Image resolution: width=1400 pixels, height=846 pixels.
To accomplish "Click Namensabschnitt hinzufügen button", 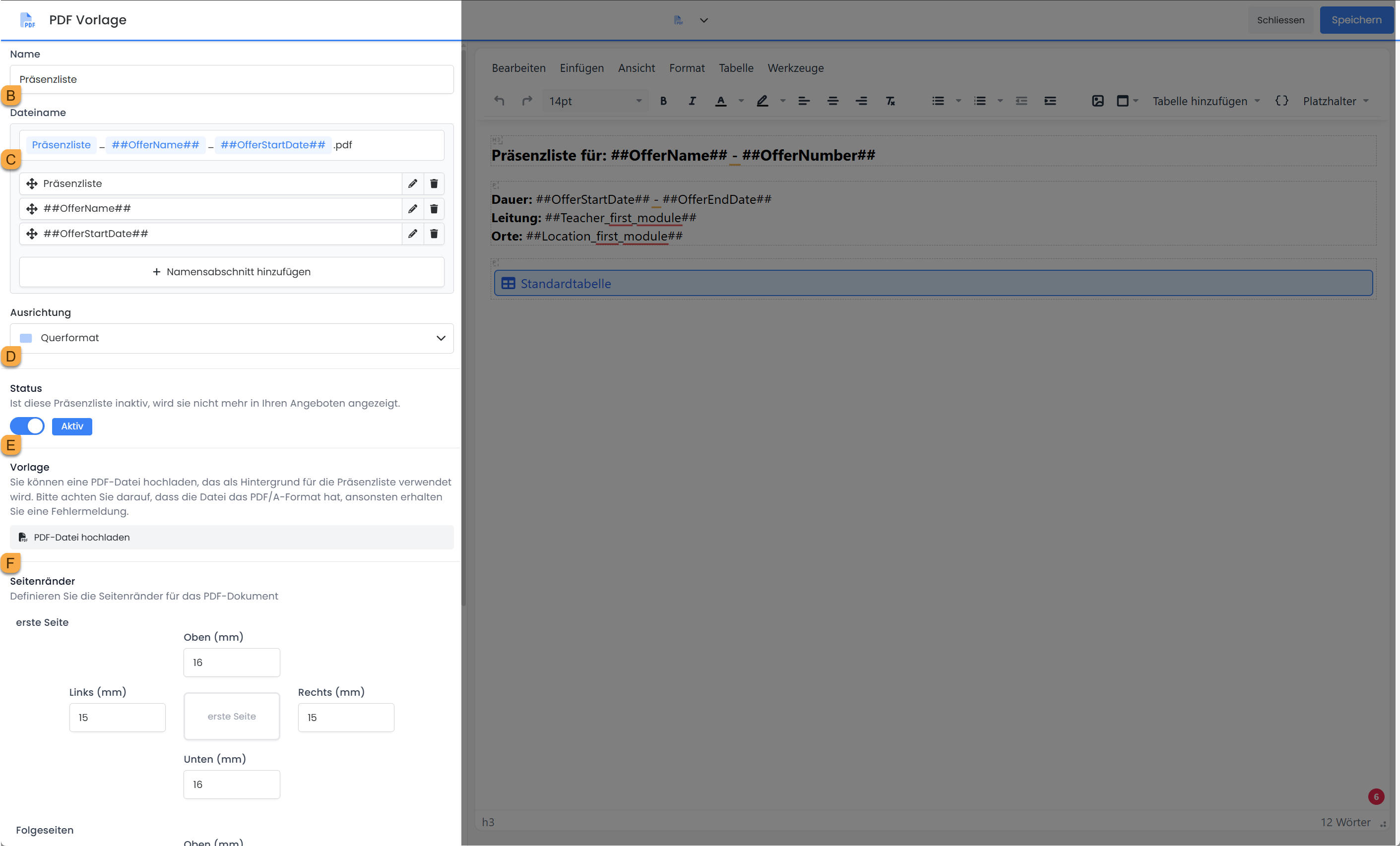I will (231, 271).
